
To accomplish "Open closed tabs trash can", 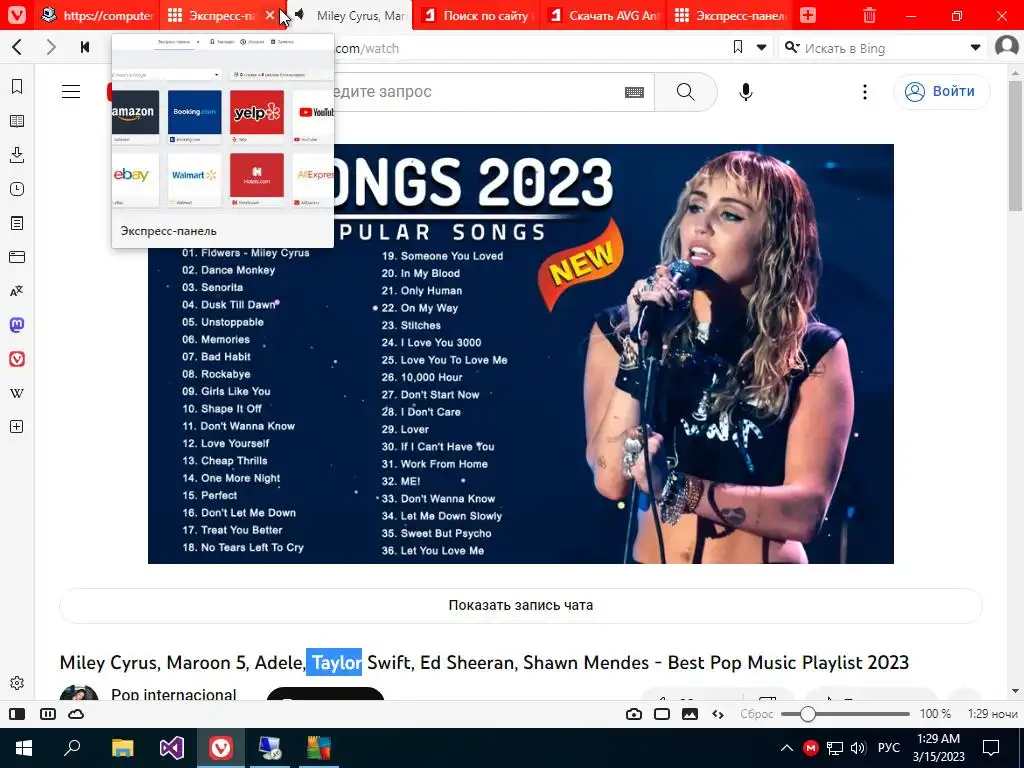I will (x=869, y=15).
